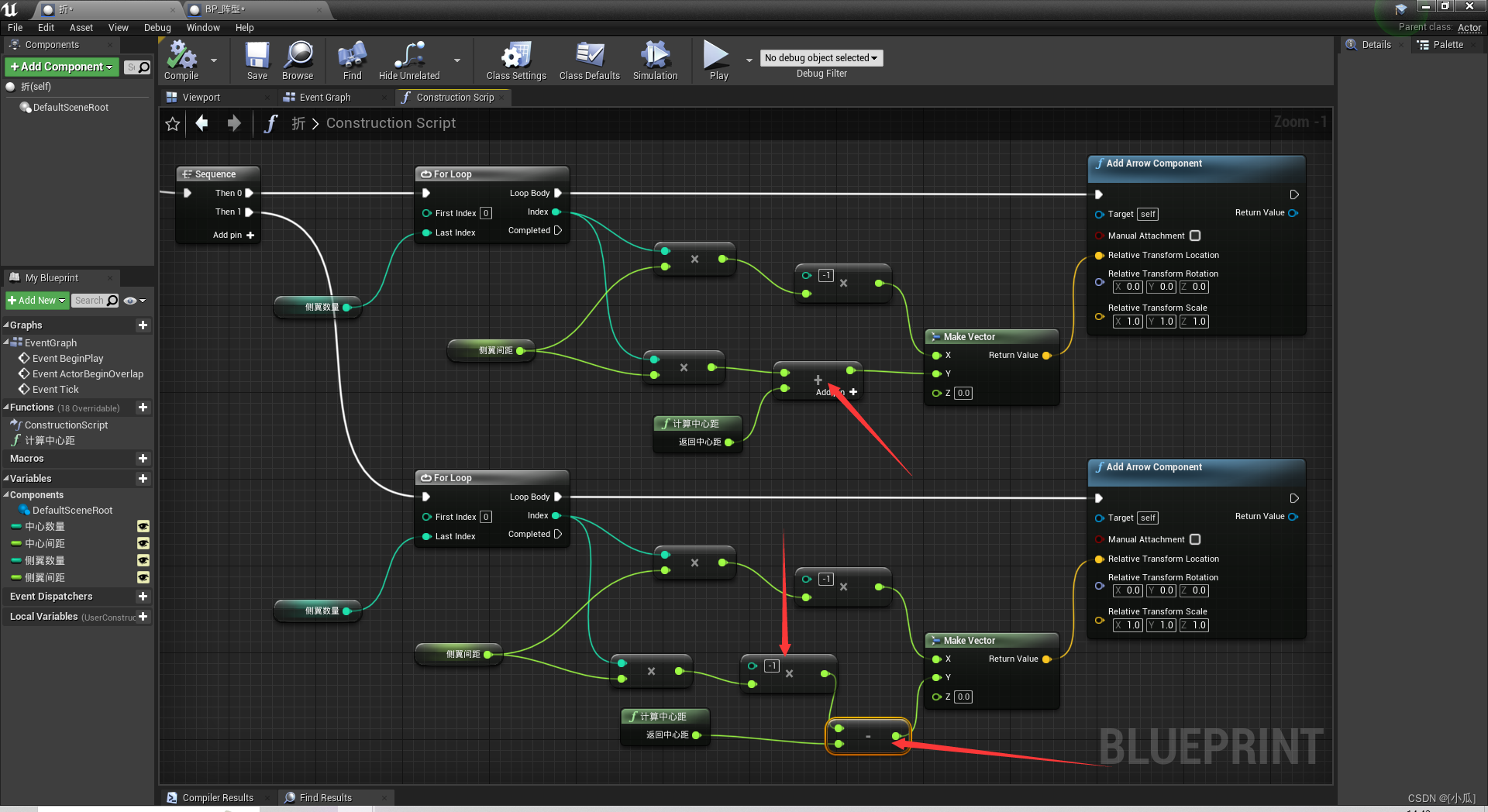This screenshot has height=812, width=1488.
Task: Add a new function with plus icon
Action: [143, 408]
